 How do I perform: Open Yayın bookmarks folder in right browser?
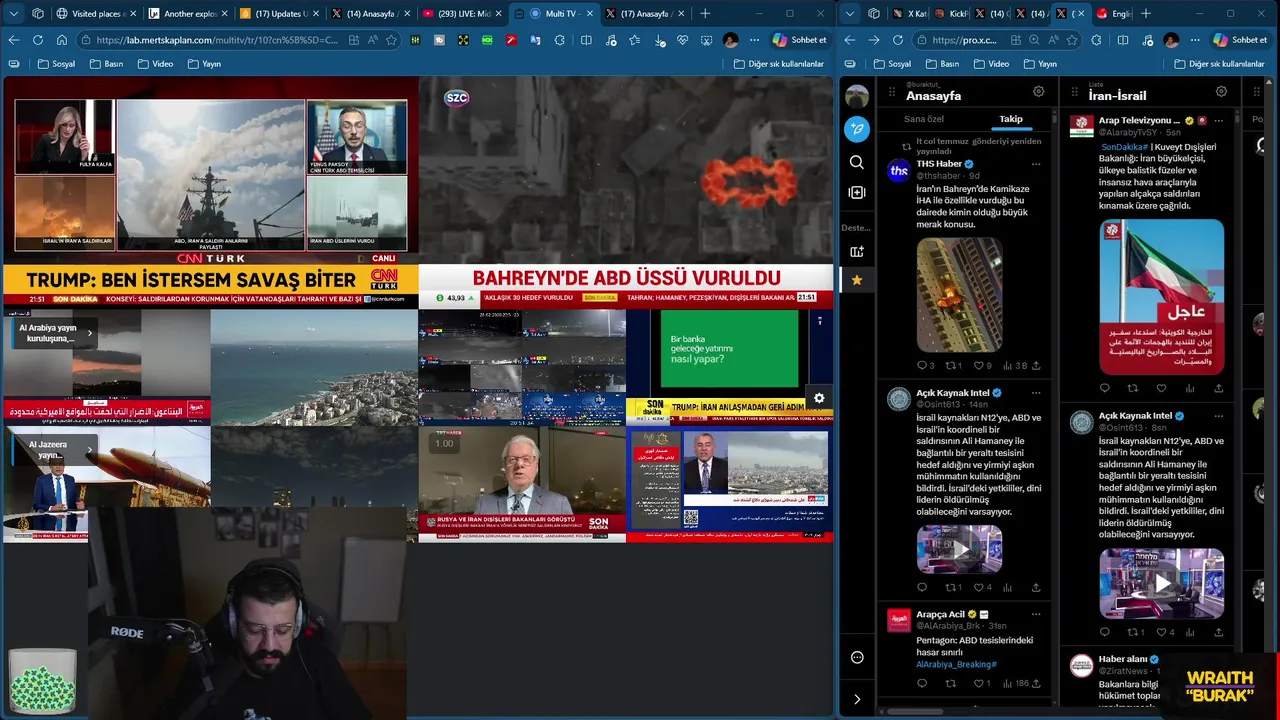click(1040, 64)
